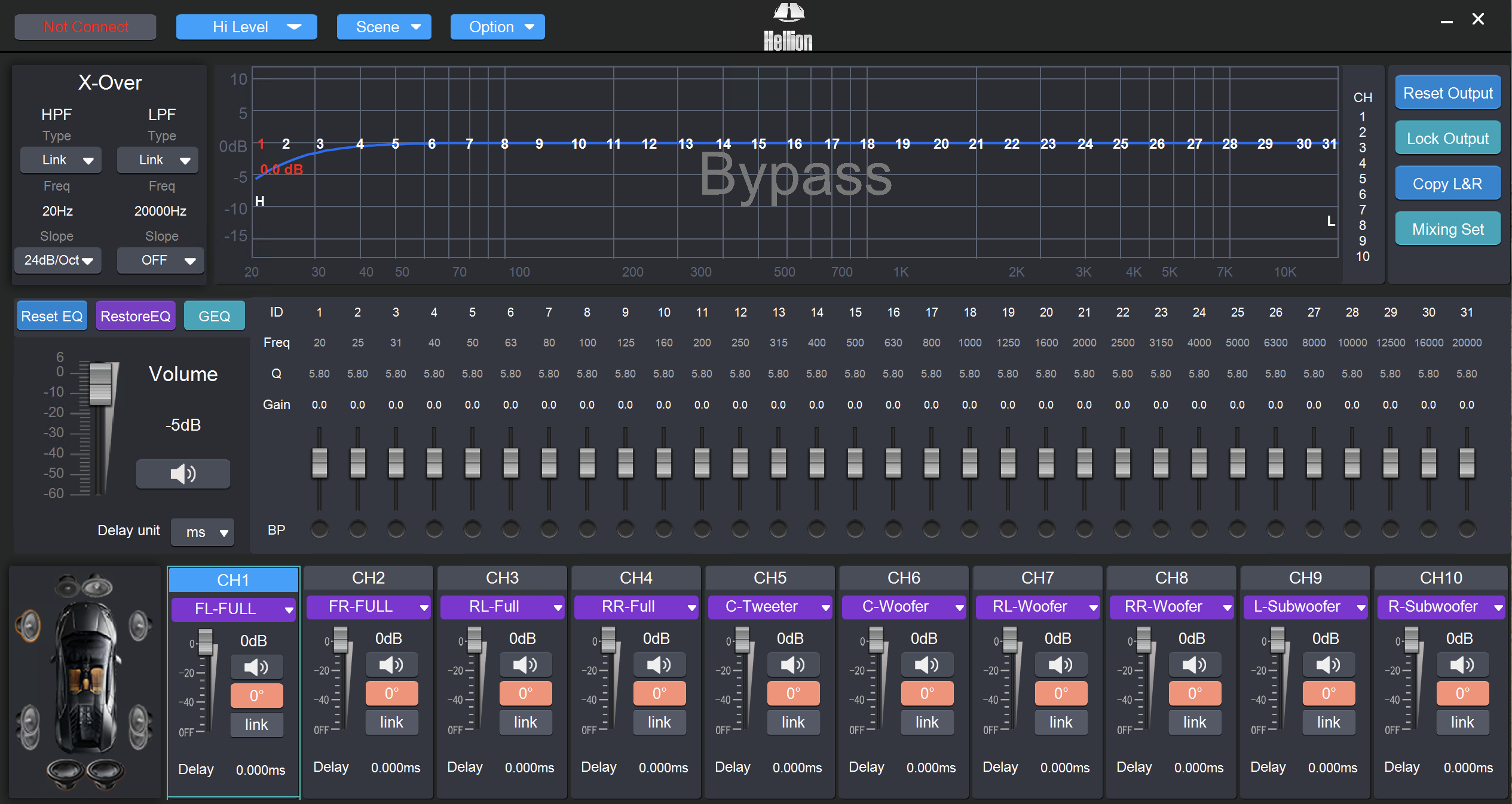The image size is (1512, 804).
Task: Mute CH9 L-Subwoofer speaker icon
Action: tap(1328, 664)
